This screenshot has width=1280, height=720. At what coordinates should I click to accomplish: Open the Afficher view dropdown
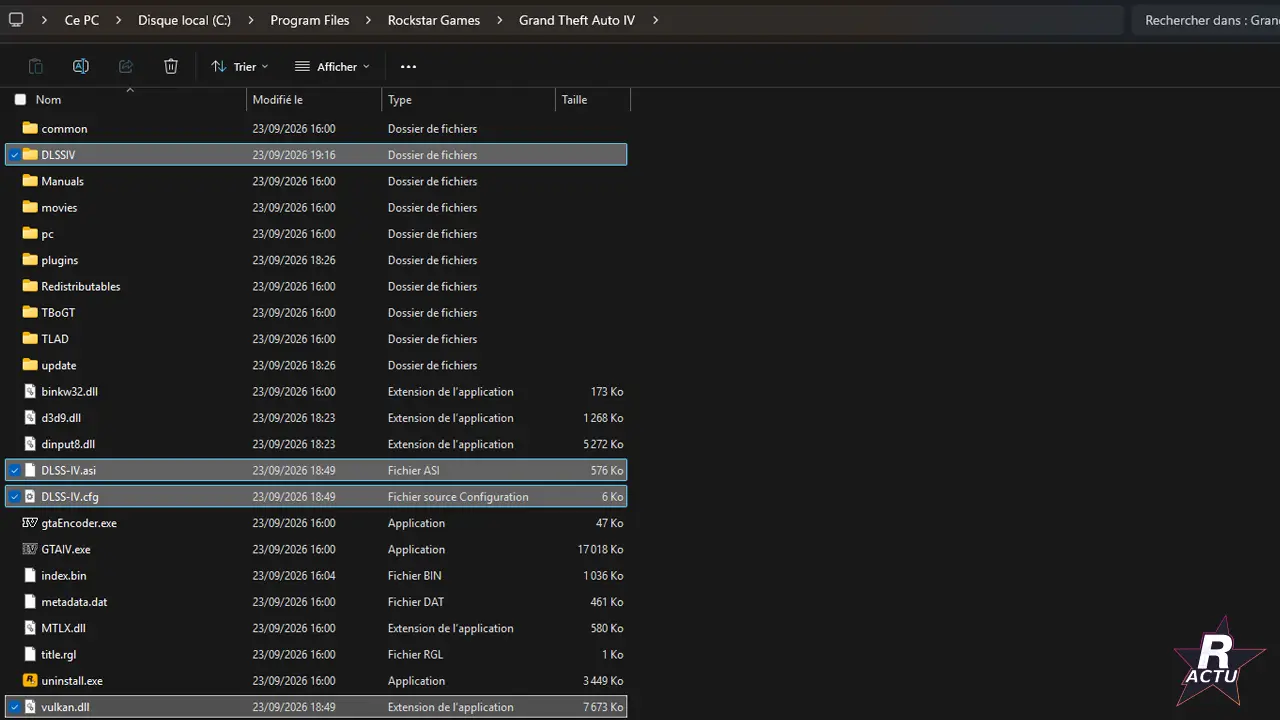[332, 66]
